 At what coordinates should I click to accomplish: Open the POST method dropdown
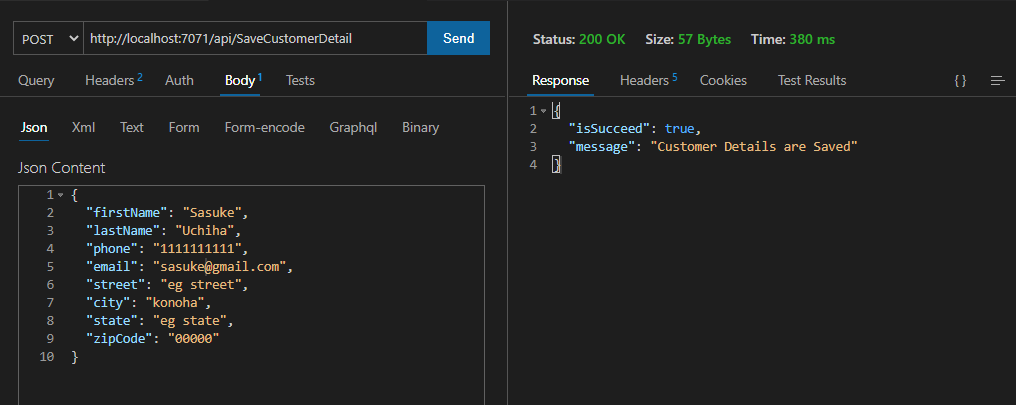pos(48,38)
